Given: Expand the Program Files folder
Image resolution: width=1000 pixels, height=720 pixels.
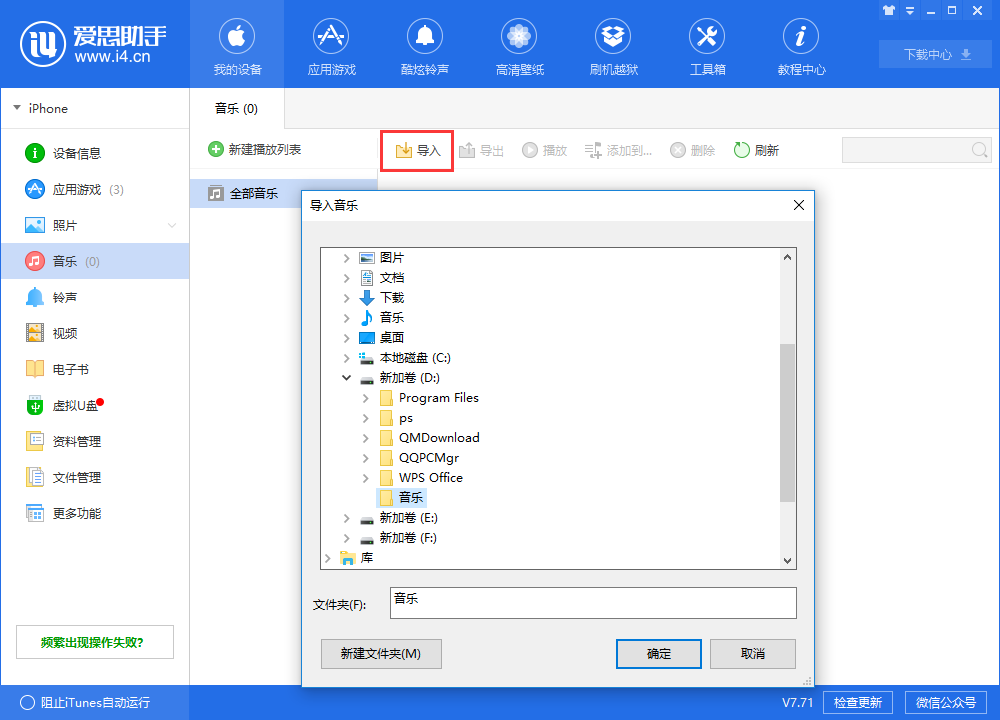Looking at the screenshot, I should click(366, 398).
